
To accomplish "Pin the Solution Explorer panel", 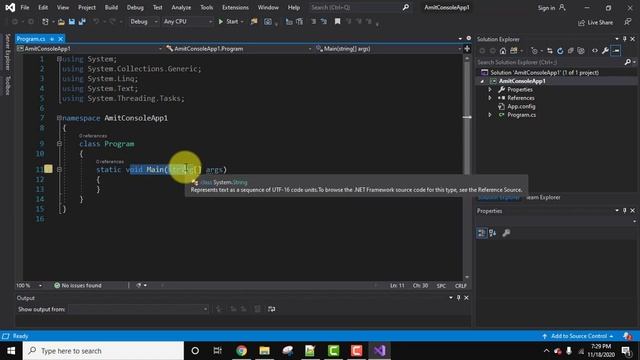I will [624, 39].
